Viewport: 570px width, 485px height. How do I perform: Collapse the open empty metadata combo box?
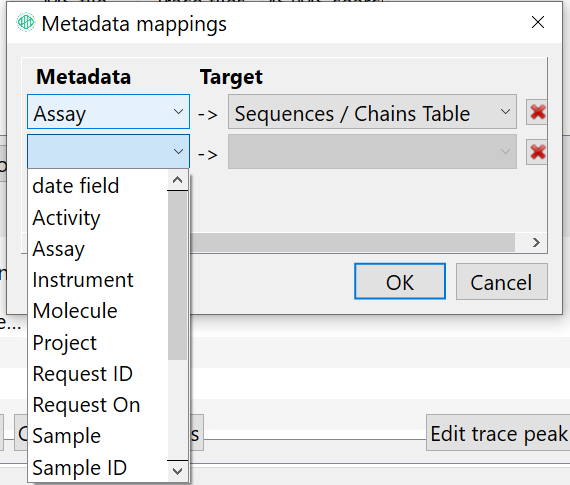(108, 152)
